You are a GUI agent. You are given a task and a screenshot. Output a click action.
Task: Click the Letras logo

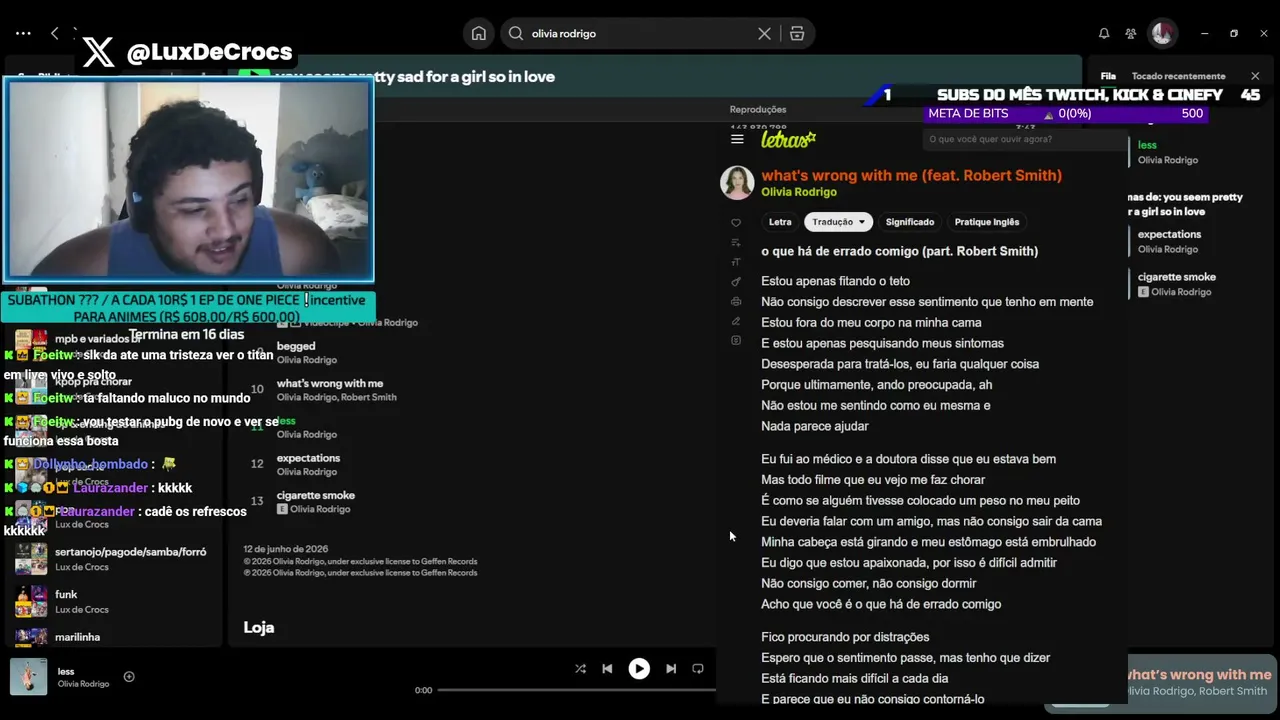pos(788,139)
